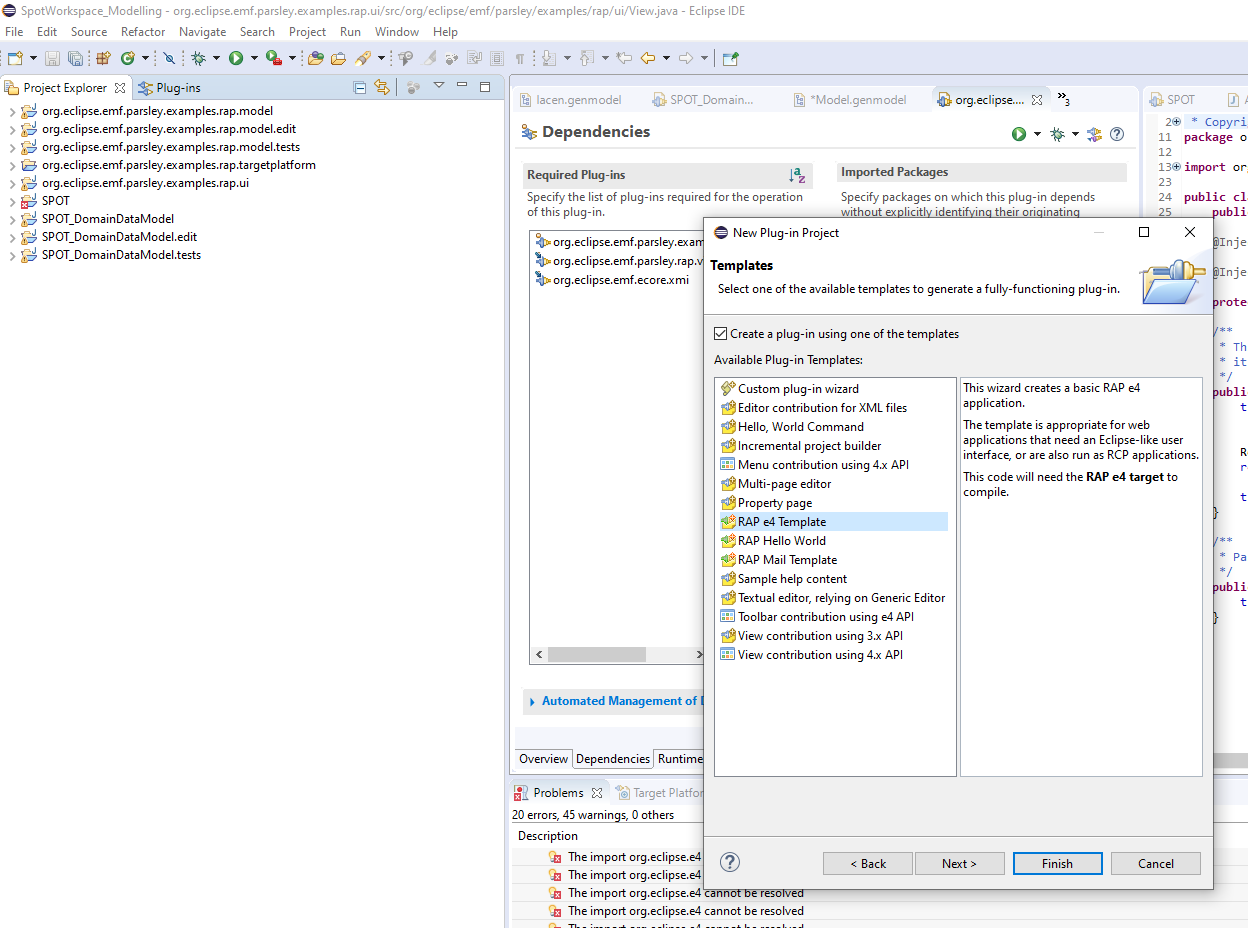Click the Pin Editor toolbar icon
The height and width of the screenshot is (928, 1248).
click(x=730, y=58)
